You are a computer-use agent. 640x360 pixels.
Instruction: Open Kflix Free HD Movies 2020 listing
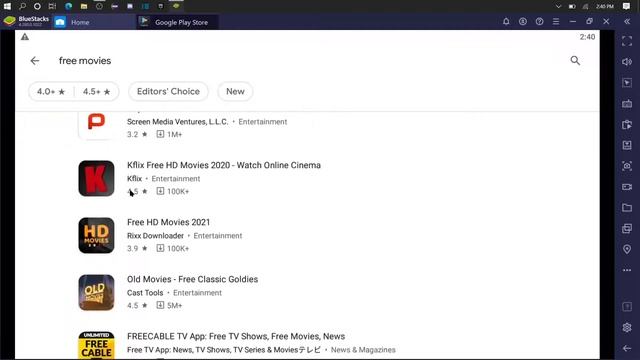click(x=224, y=165)
